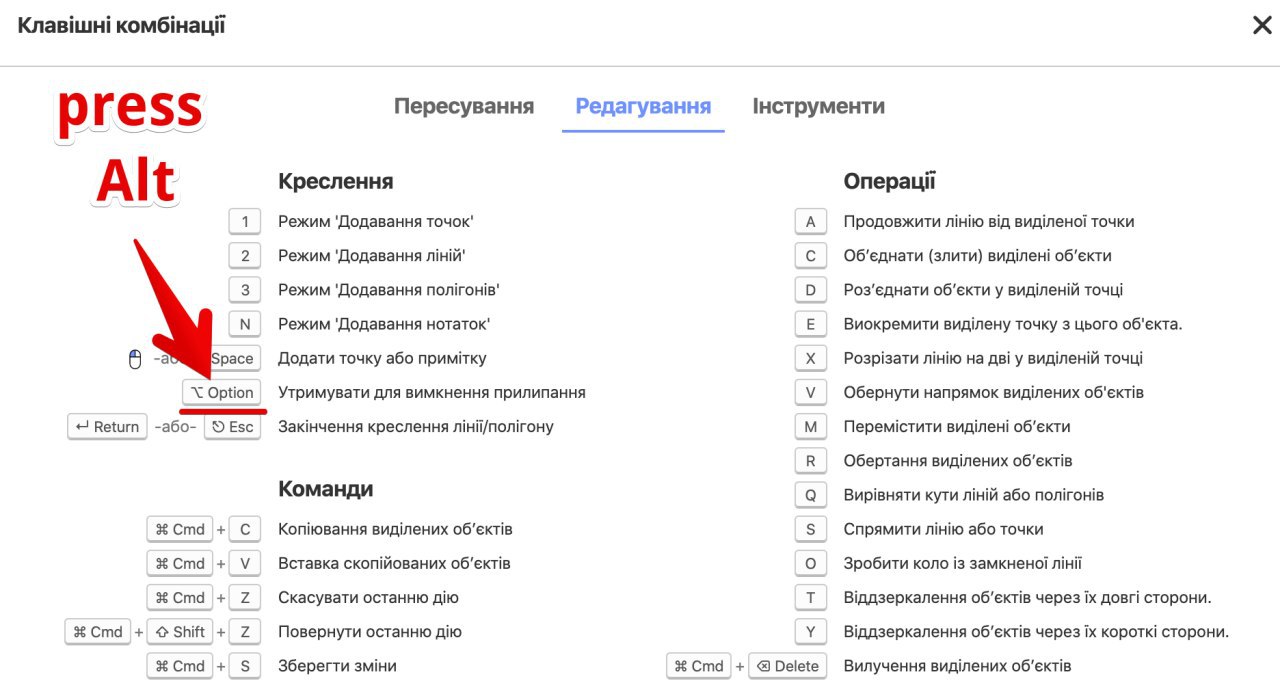Click the D key badge
This screenshot has height=696, width=1280.
click(811, 290)
